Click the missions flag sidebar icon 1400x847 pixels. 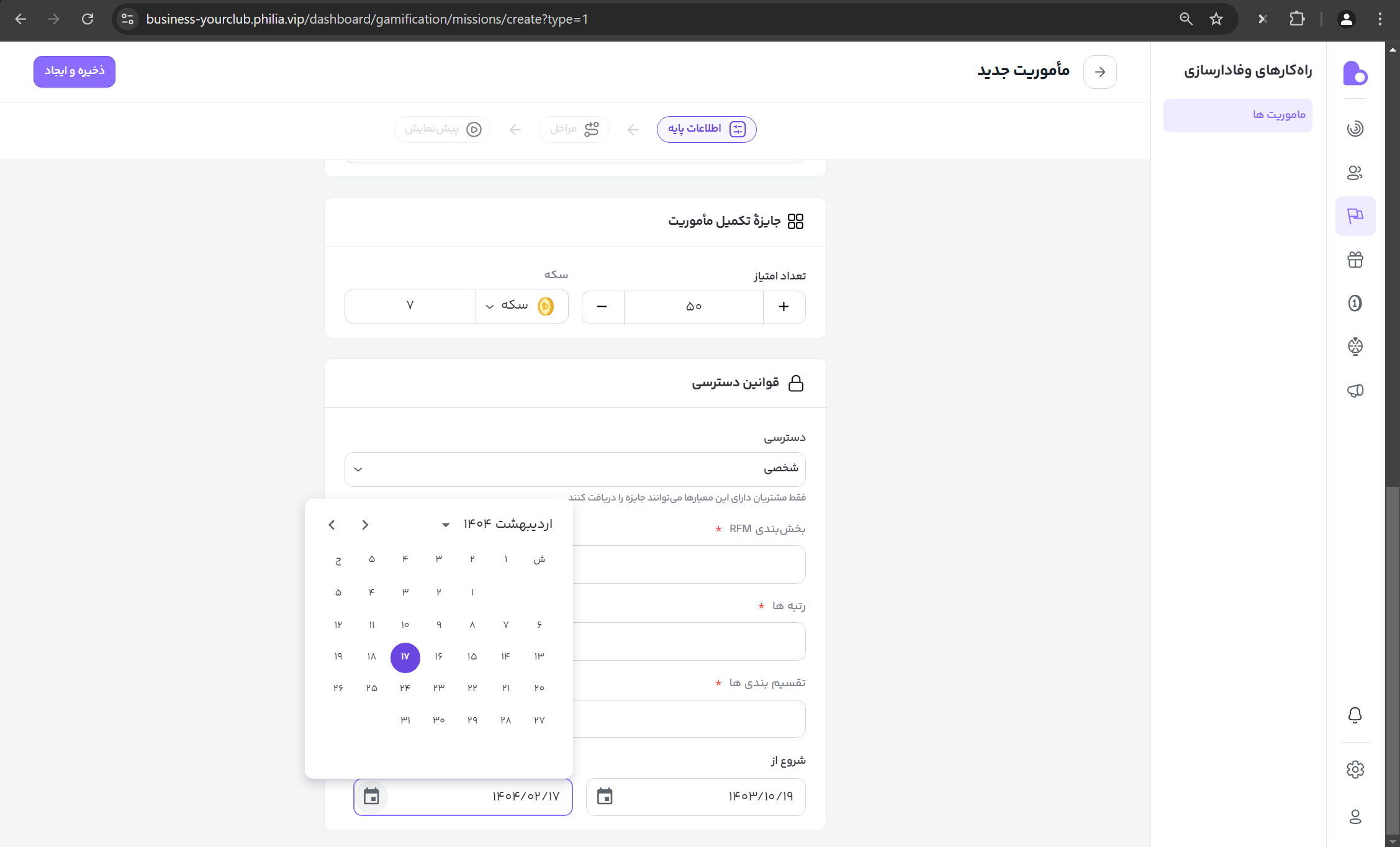[1355, 215]
